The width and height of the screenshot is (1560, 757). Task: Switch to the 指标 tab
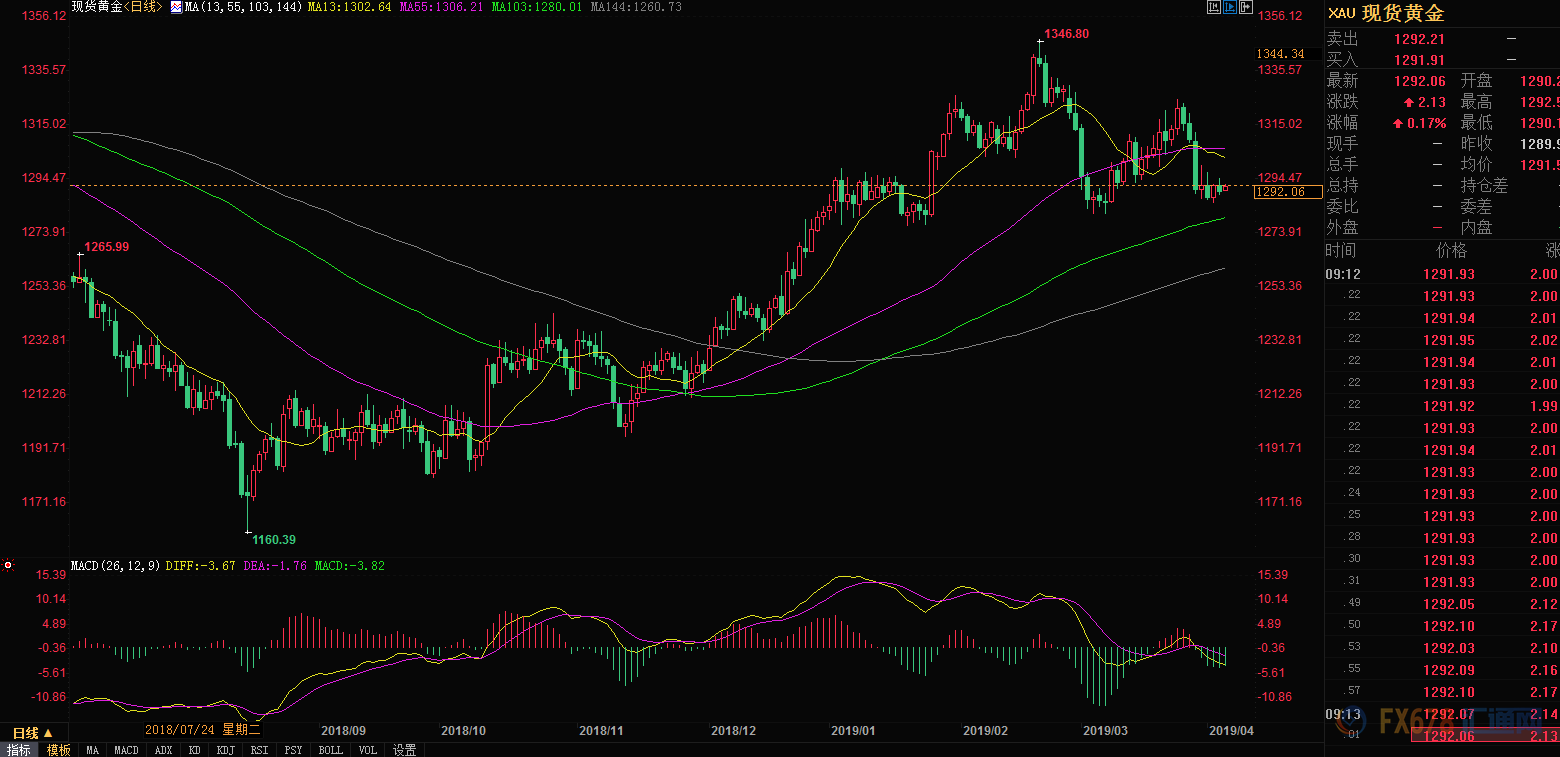tap(19, 750)
